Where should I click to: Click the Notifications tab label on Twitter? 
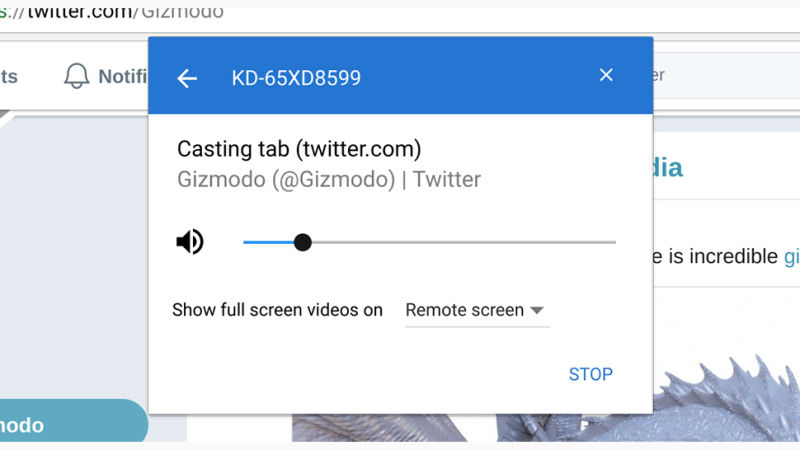(x=123, y=77)
